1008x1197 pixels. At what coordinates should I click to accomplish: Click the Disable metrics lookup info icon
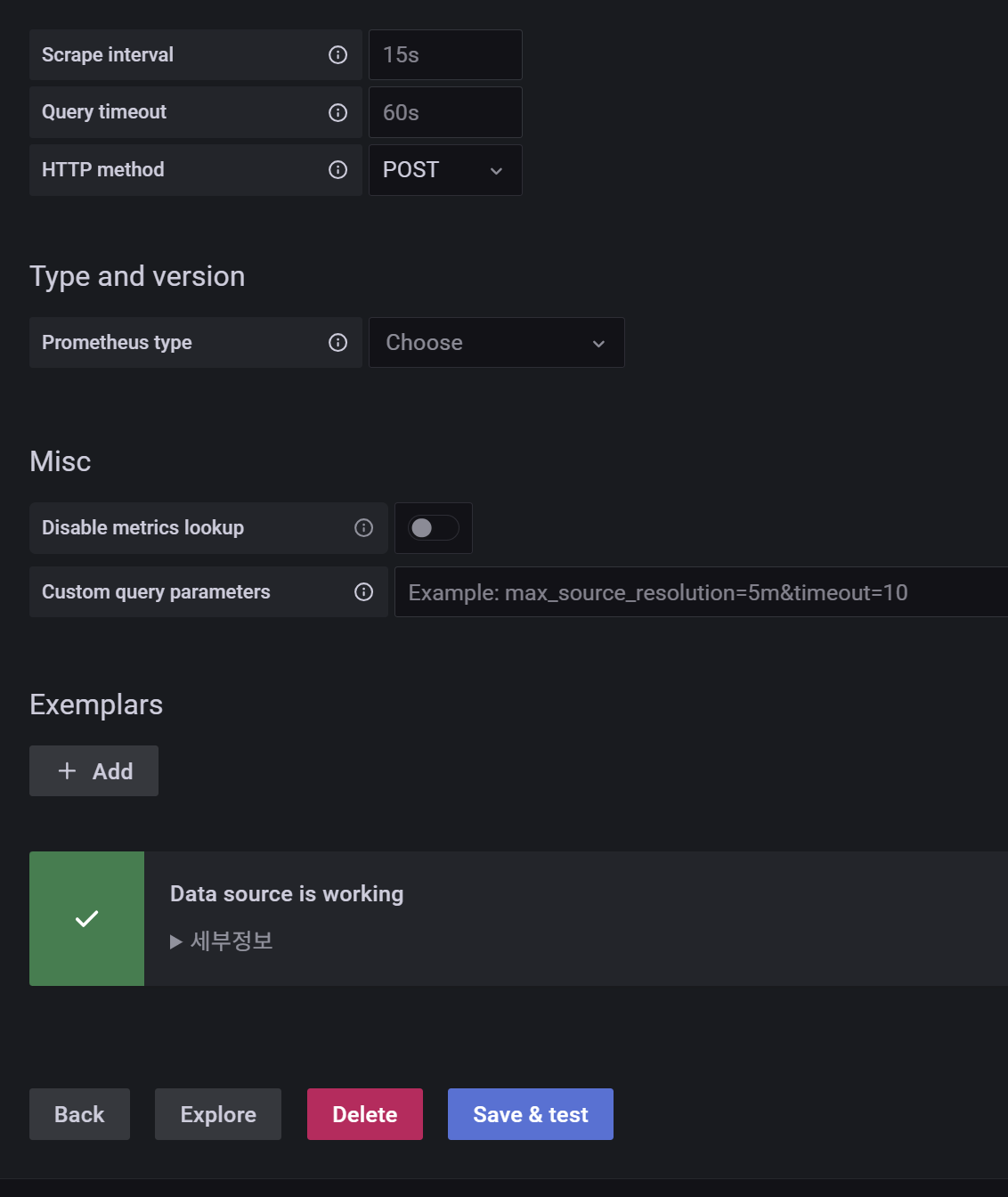(364, 528)
